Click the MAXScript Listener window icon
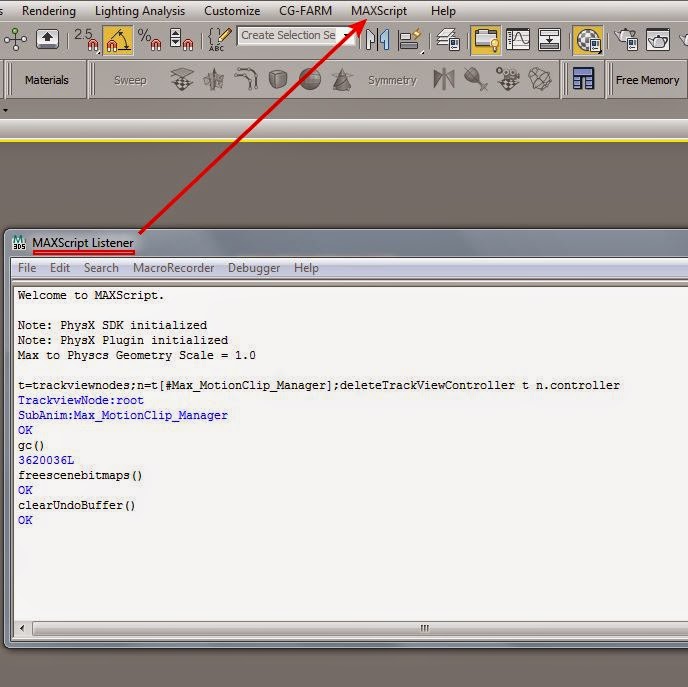Image resolution: width=688 pixels, height=687 pixels. (19, 242)
